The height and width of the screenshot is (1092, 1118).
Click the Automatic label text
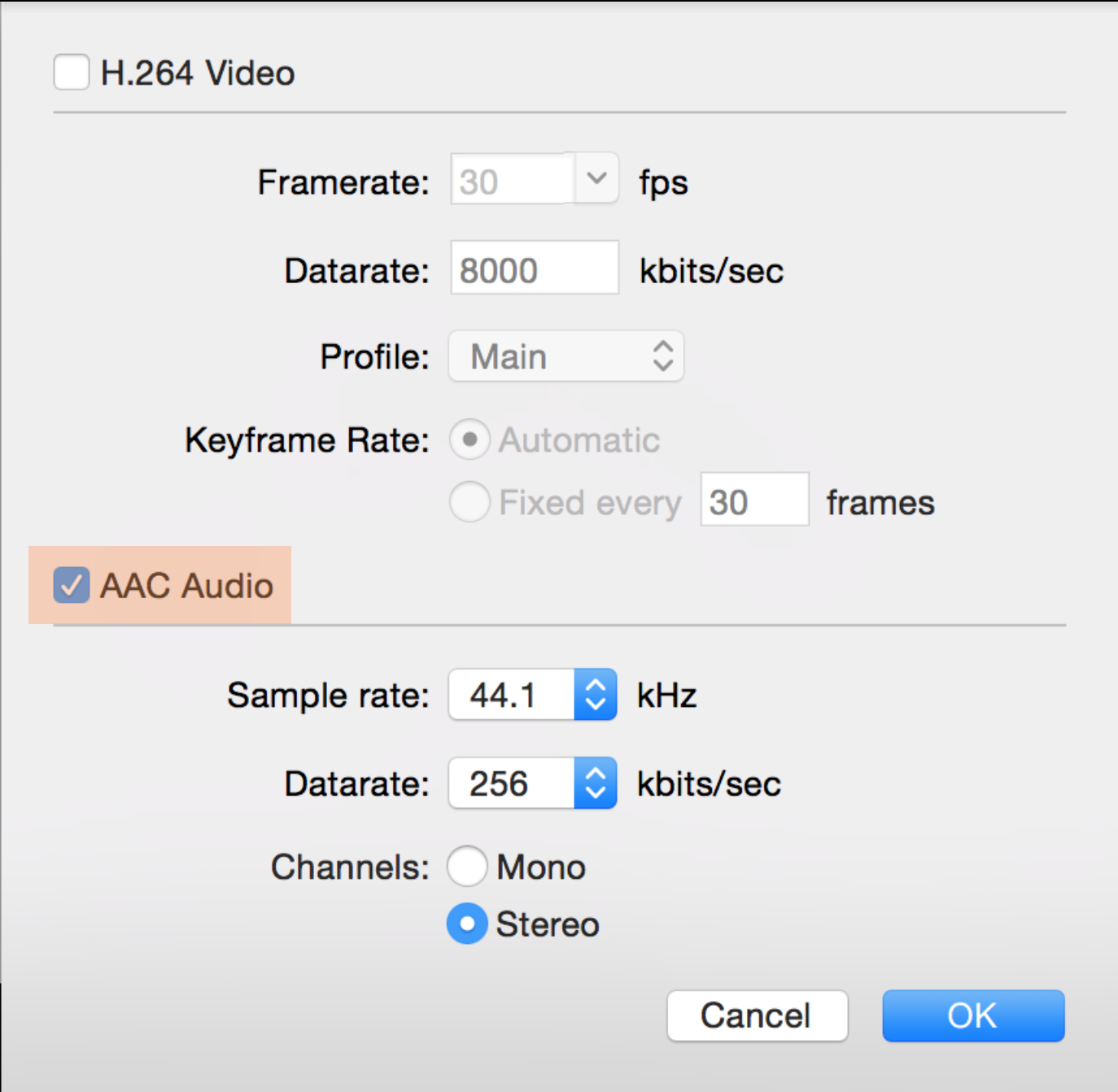[x=579, y=440]
